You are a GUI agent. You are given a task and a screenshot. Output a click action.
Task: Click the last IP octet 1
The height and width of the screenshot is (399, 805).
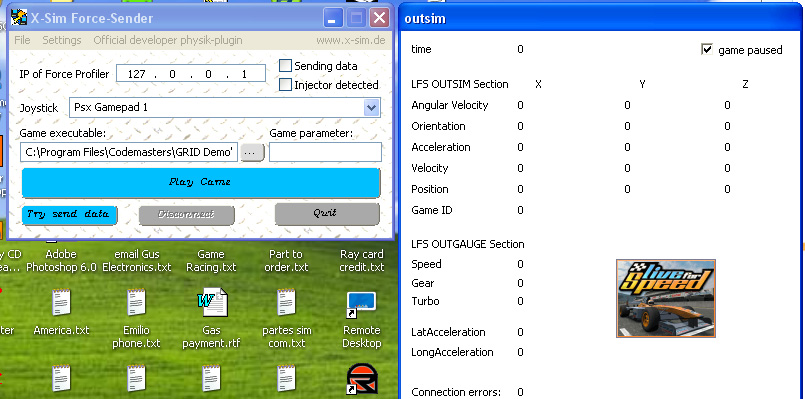(244, 74)
